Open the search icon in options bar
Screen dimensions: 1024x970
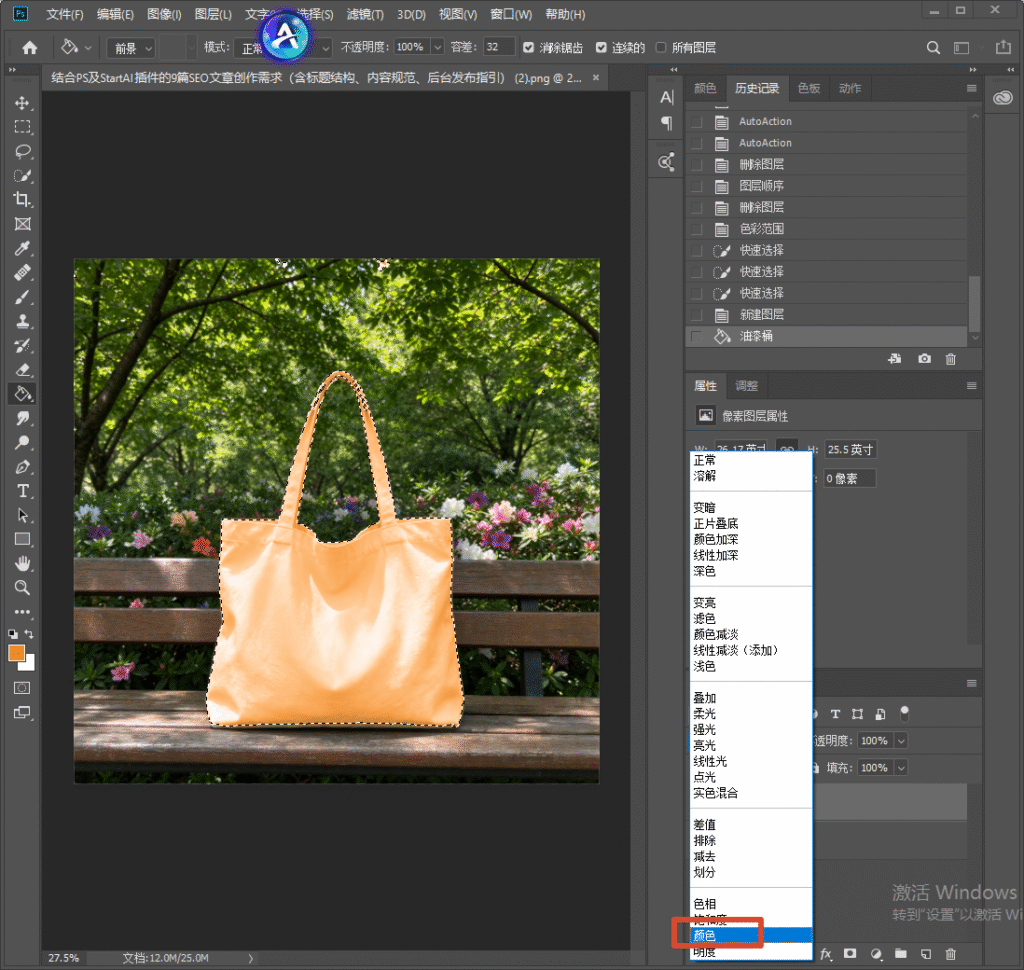(933, 48)
